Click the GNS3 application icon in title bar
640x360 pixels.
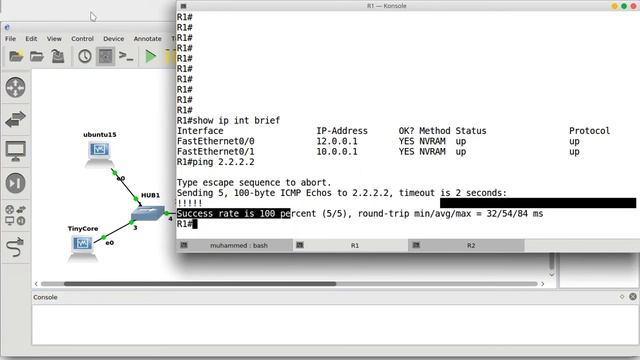pyautogui.click(x=7, y=27)
